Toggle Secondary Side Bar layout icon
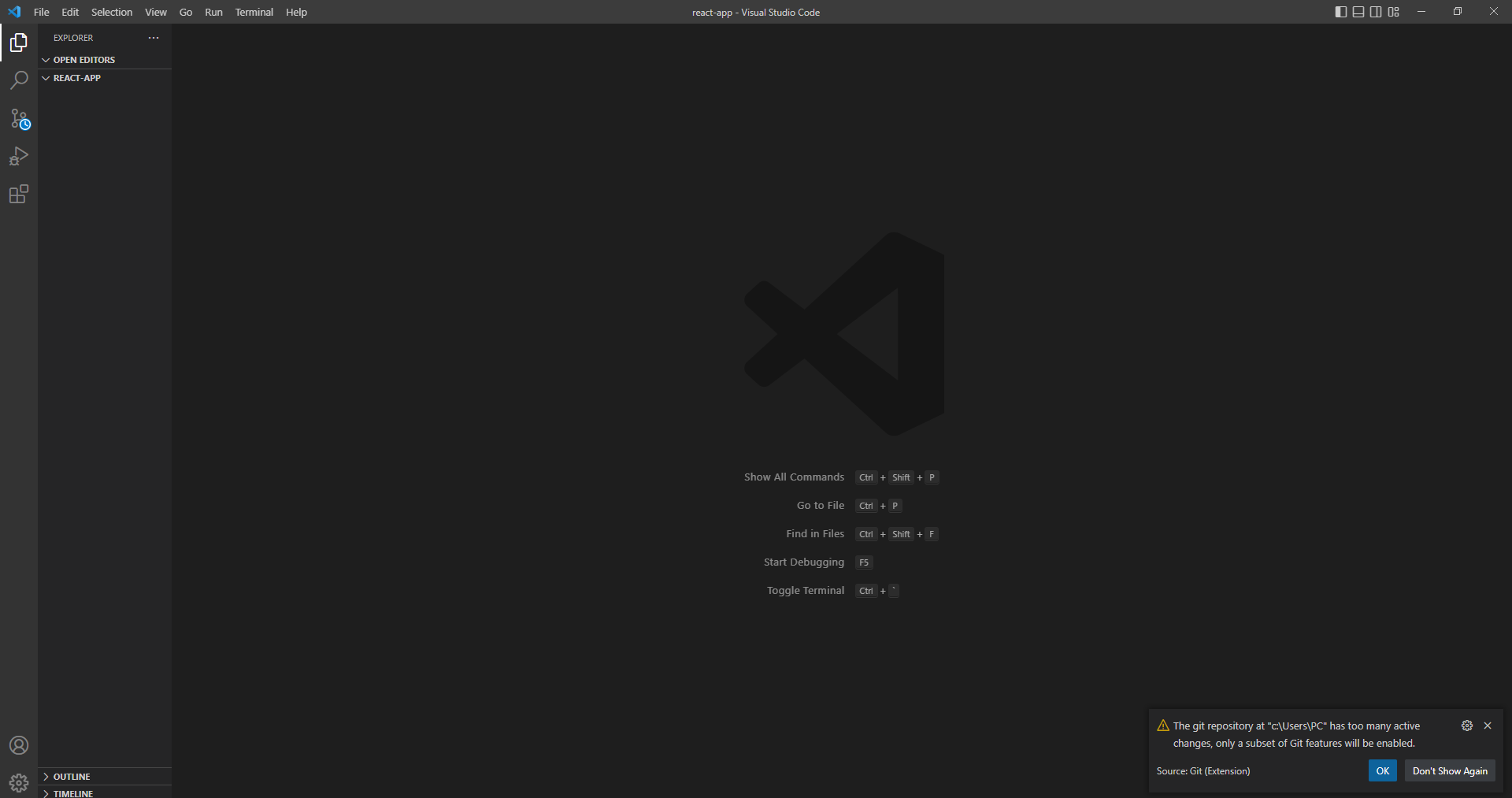 (x=1376, y=12)
